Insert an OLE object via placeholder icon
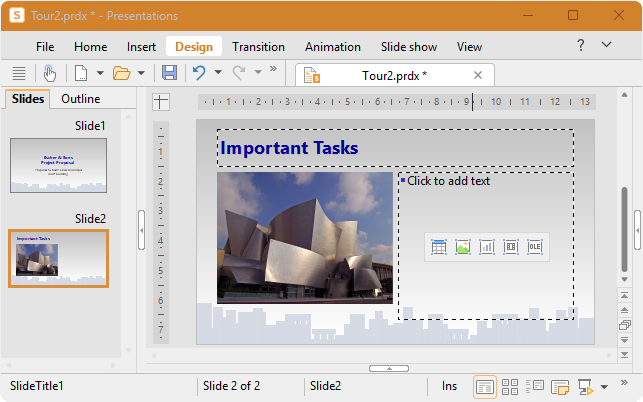Image resolution: width=643 pixels, height=402 pixels. 535,247
